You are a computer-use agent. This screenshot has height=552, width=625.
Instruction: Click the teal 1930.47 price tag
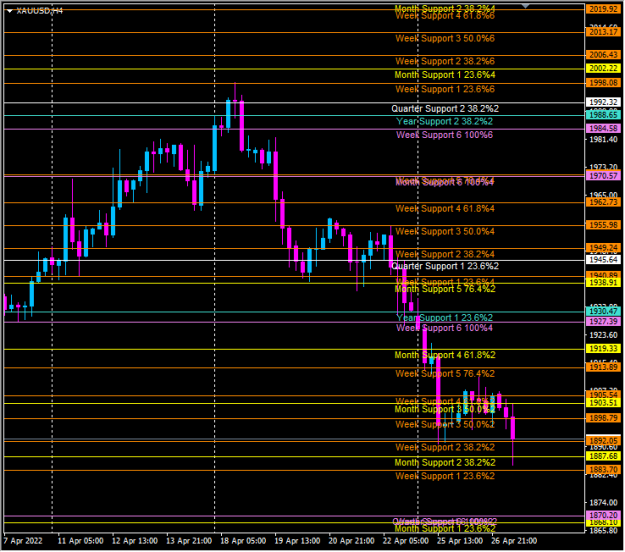603,311
